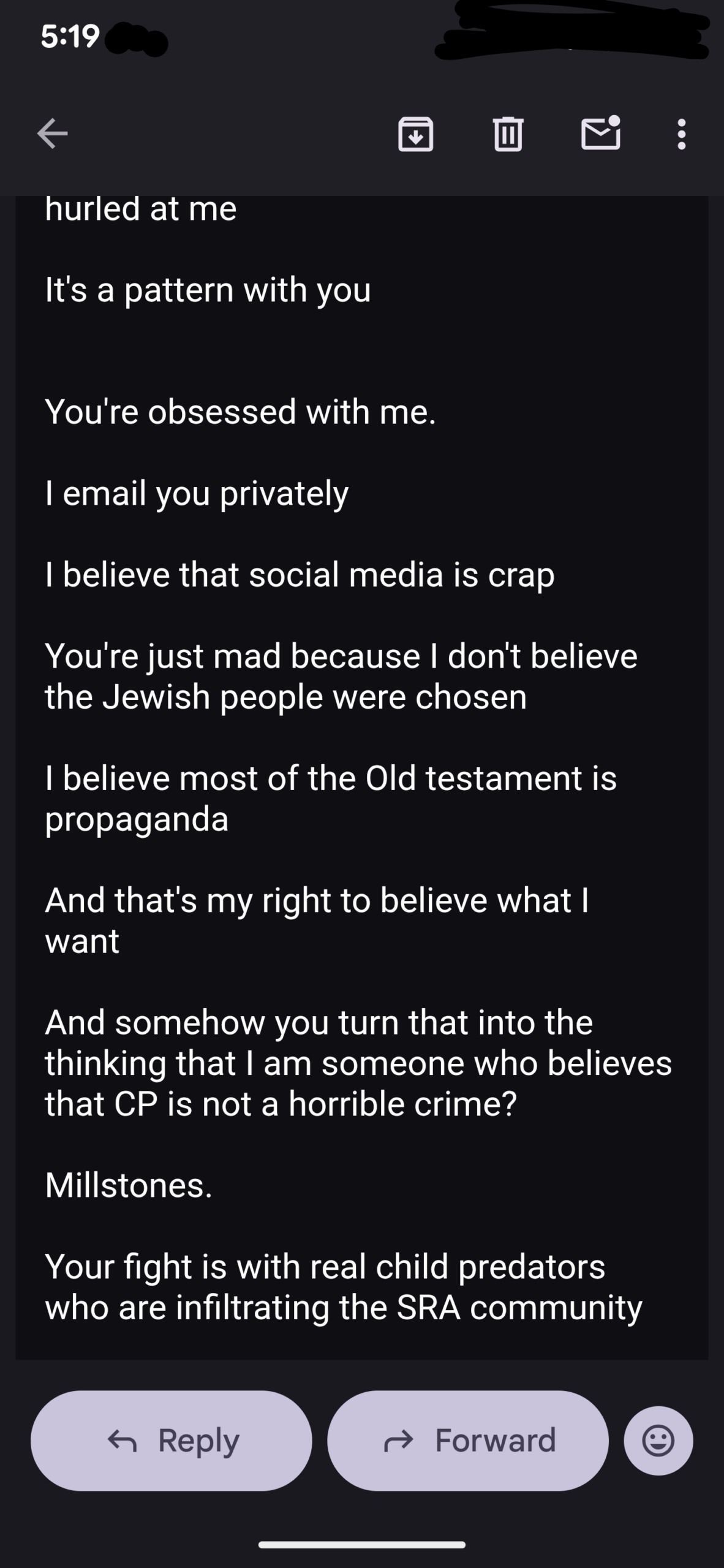Tap the "You're just mad because" paragraph
The image size is (724, 1568).
(341, 676)
